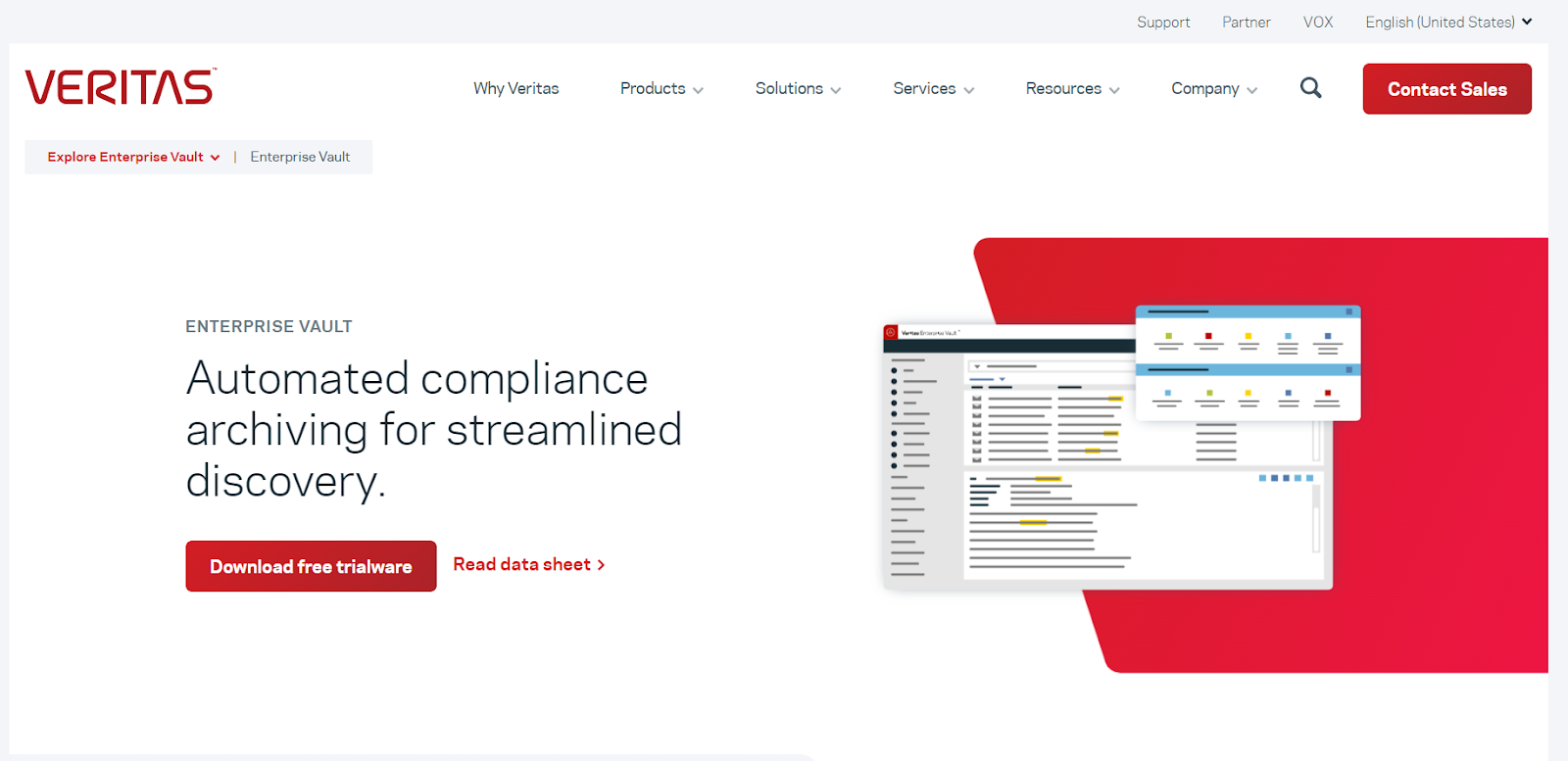Go to Why Veritas page

(515, 88)
